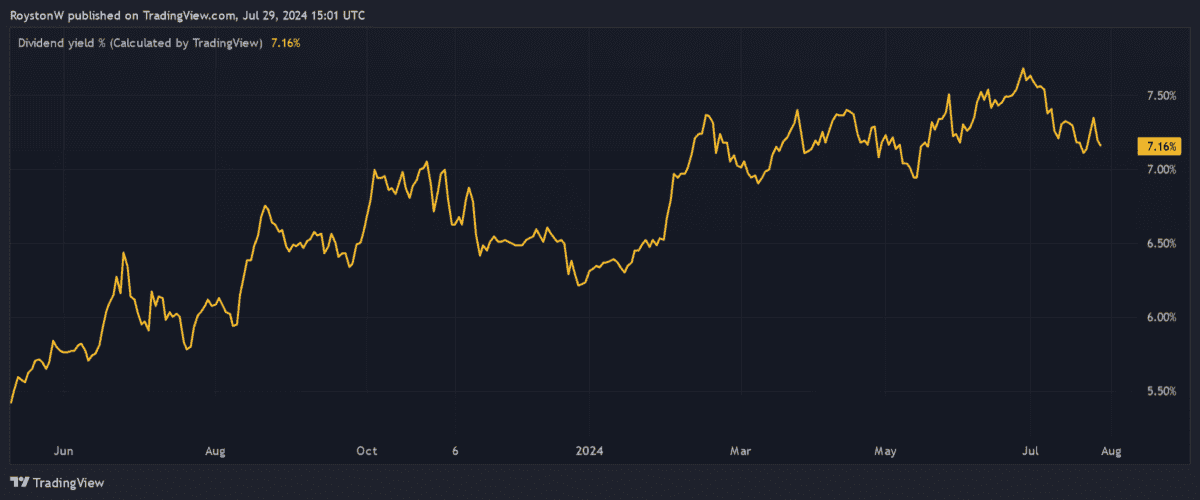The image size is (1200, 500).
Task: Click the 5.50% y-axis label
Action: coord(1160,392)
